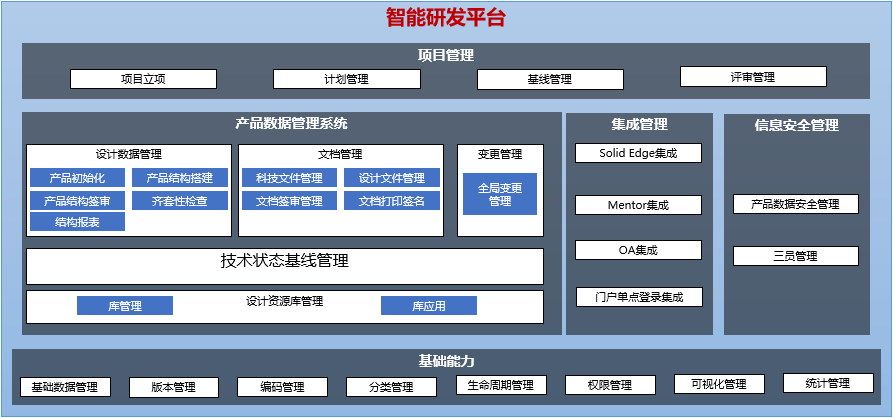Open 基线管理 under 项目管理
The width and height of the screenshot is (893, 418).
tap(550, 80)
